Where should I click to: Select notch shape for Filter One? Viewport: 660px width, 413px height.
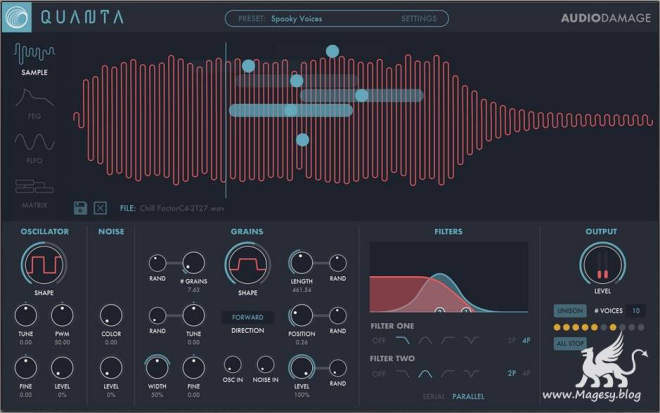[471, 340]
